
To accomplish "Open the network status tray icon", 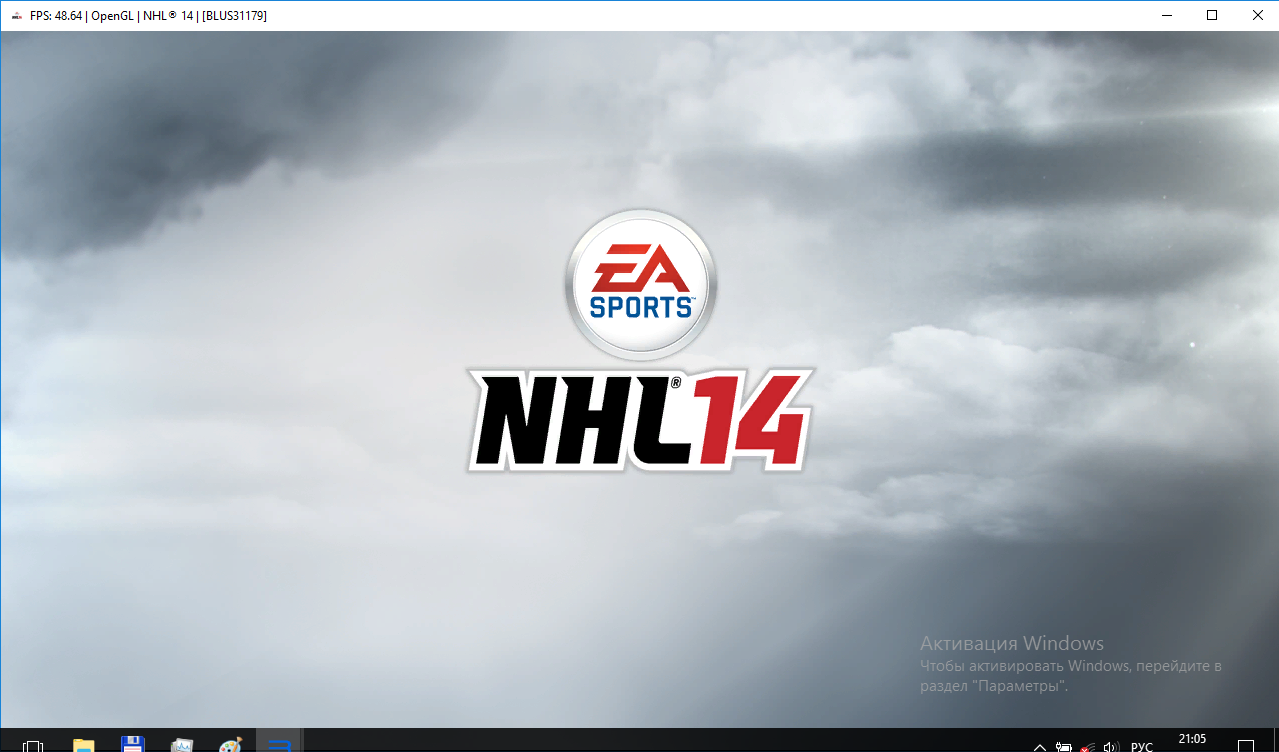I will coord(1088,746).
